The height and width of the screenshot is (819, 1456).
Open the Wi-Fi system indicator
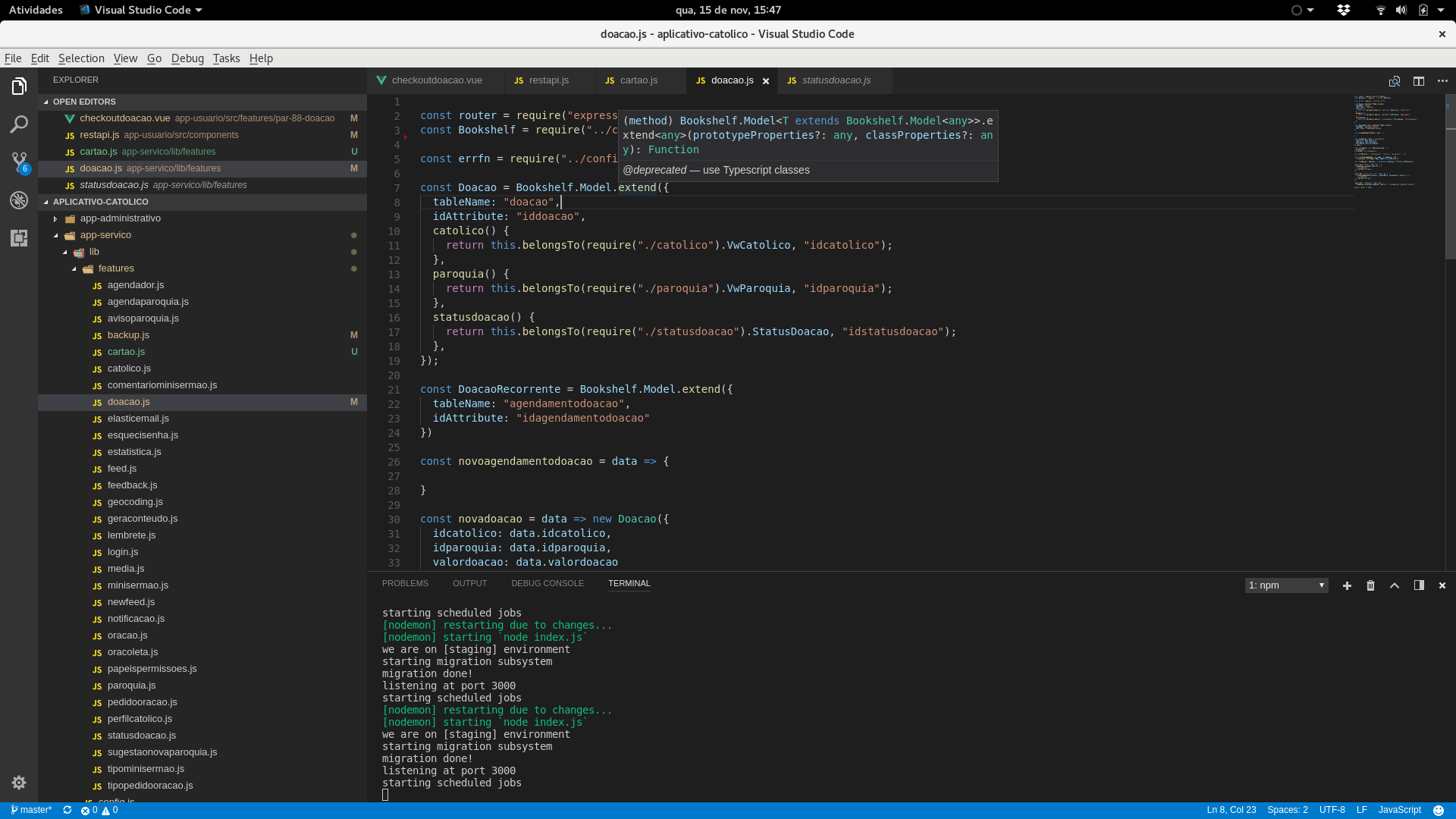point(1380,10)
